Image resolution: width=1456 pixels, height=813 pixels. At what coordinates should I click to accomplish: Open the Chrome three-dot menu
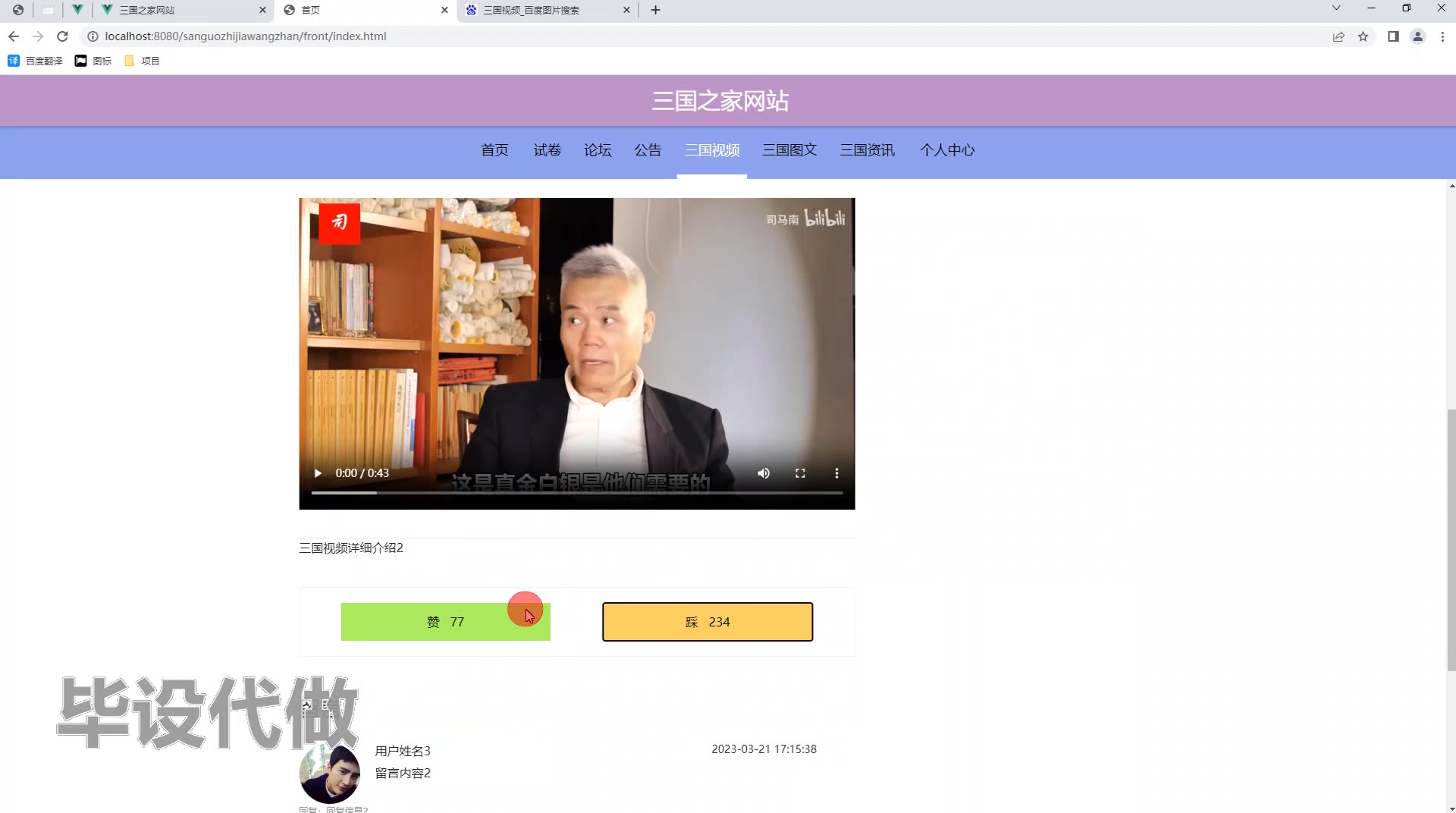(1442, 36)
